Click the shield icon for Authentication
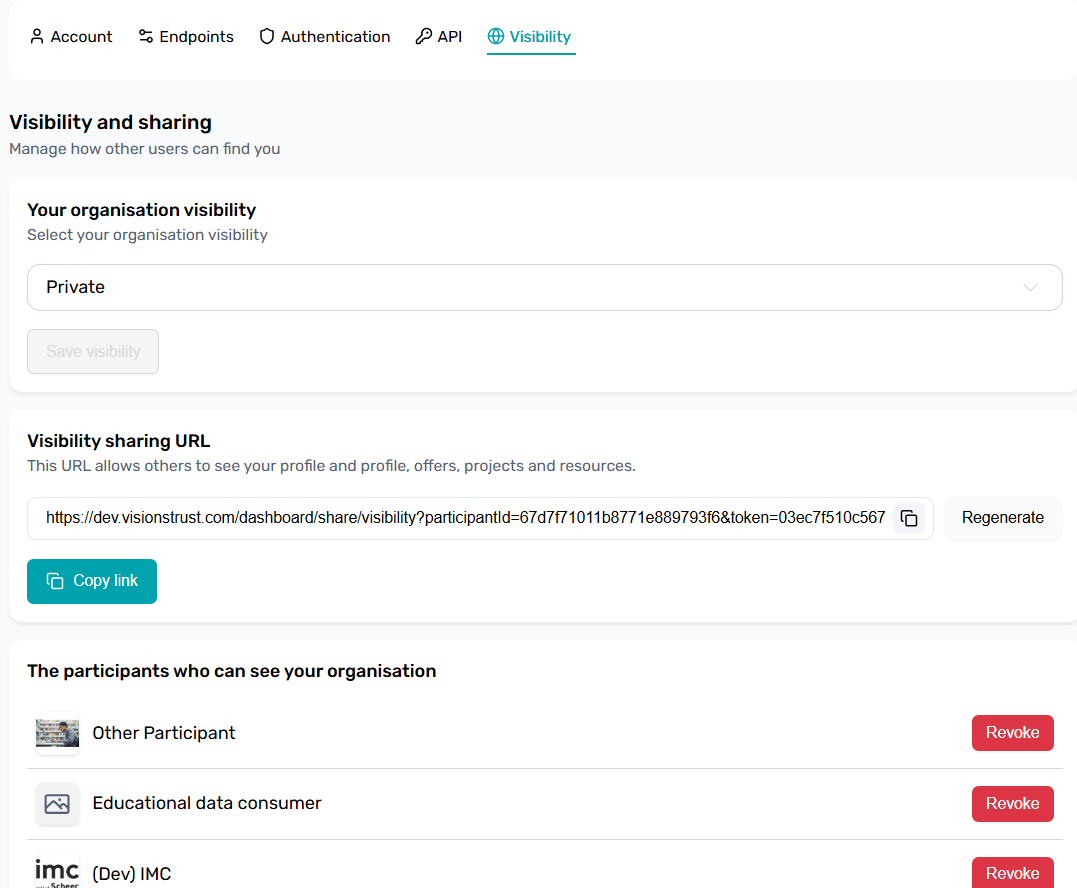Viewport: 1077px width, 888px height. tap(267, 37)
